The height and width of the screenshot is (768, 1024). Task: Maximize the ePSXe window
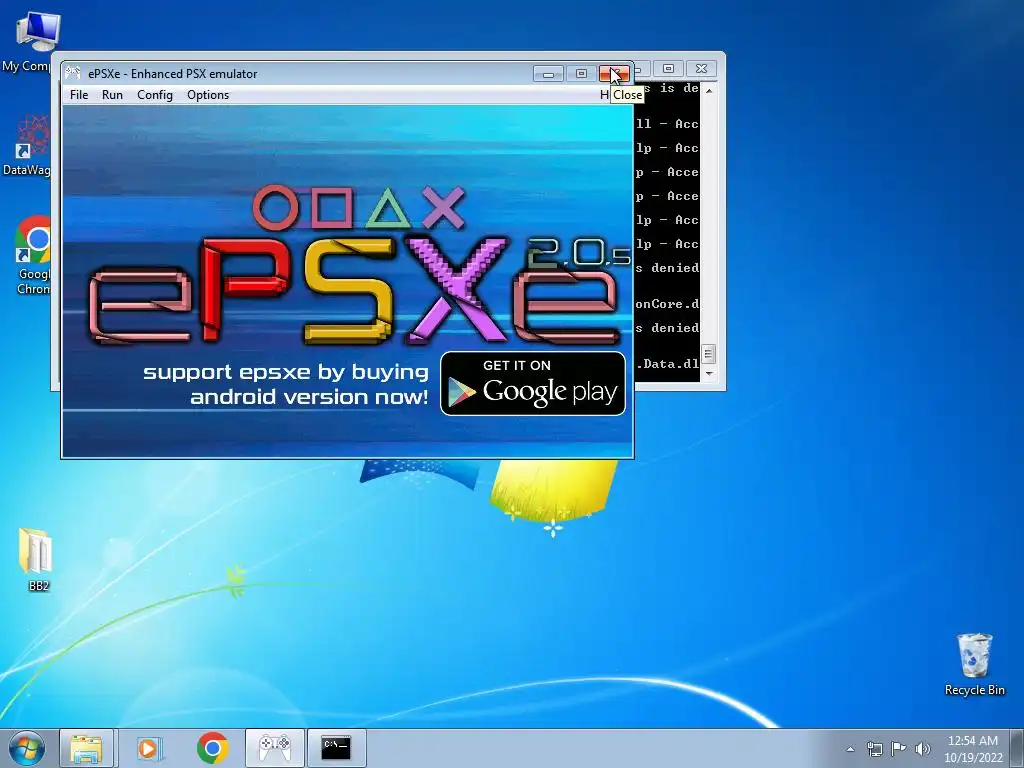click(581, 73)
